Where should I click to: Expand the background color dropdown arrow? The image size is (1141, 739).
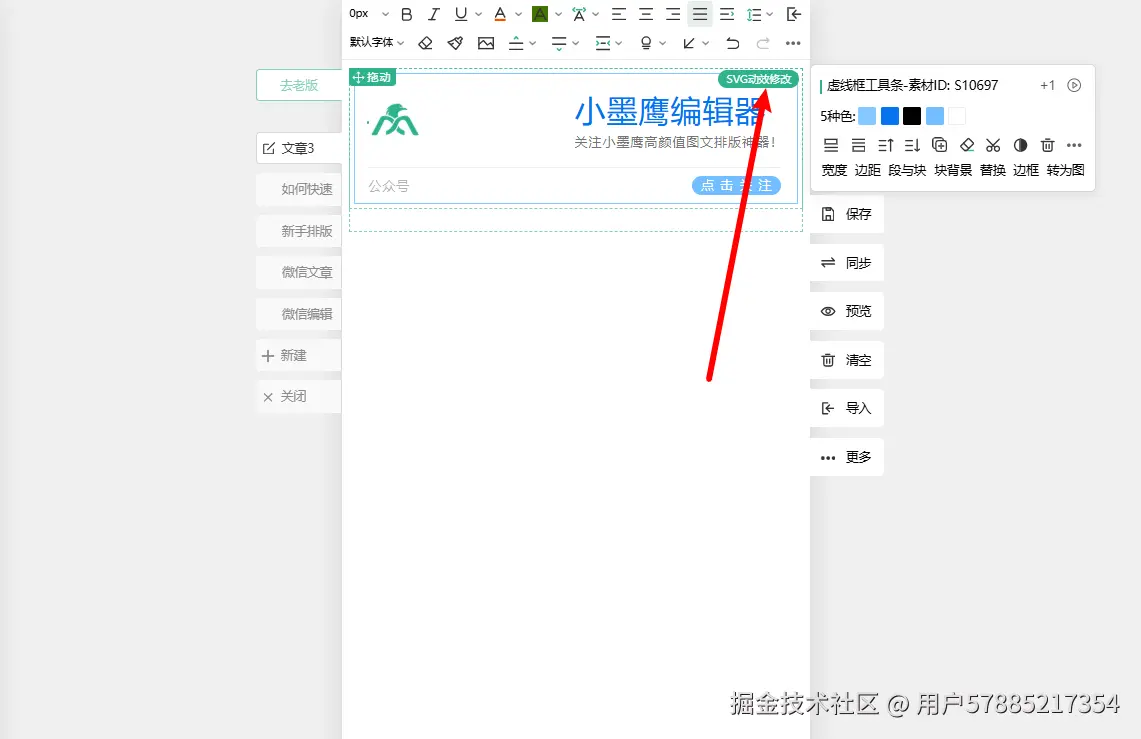558,14
